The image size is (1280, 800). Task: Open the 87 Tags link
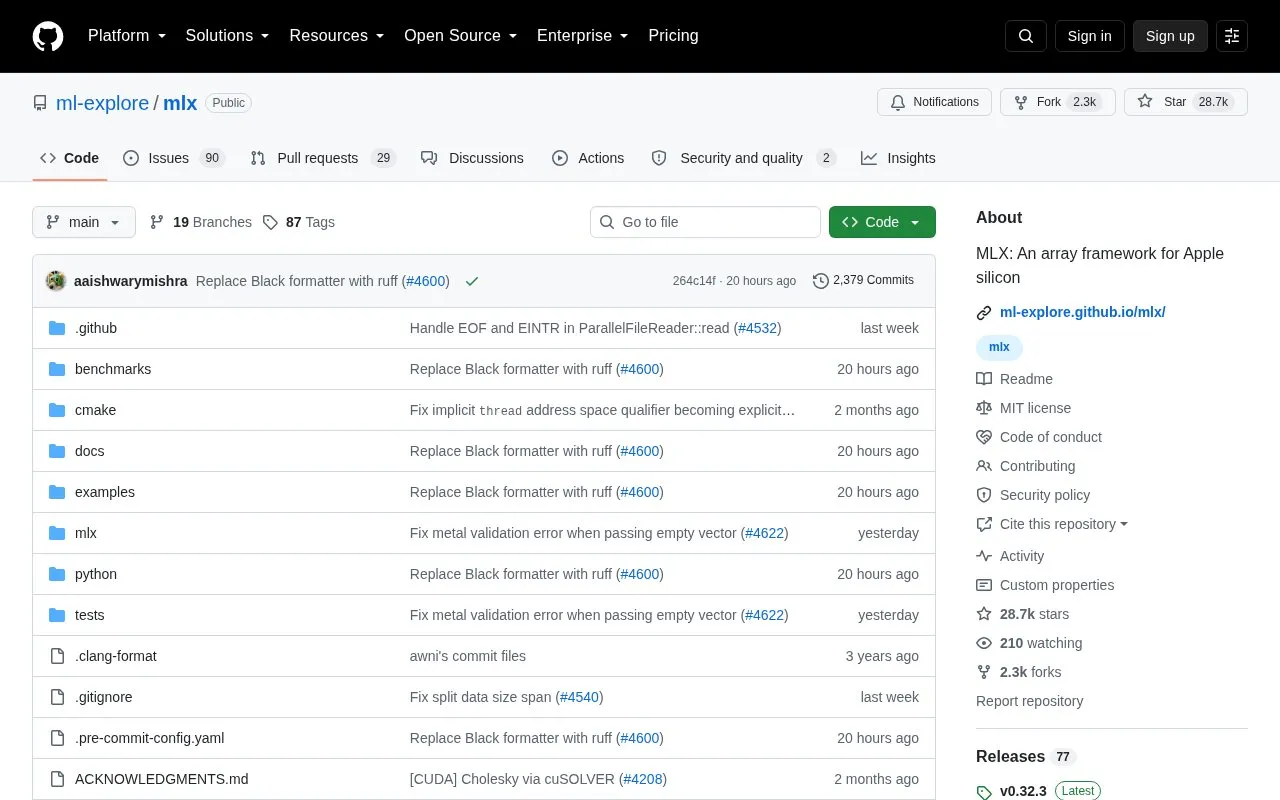(299, 222)
